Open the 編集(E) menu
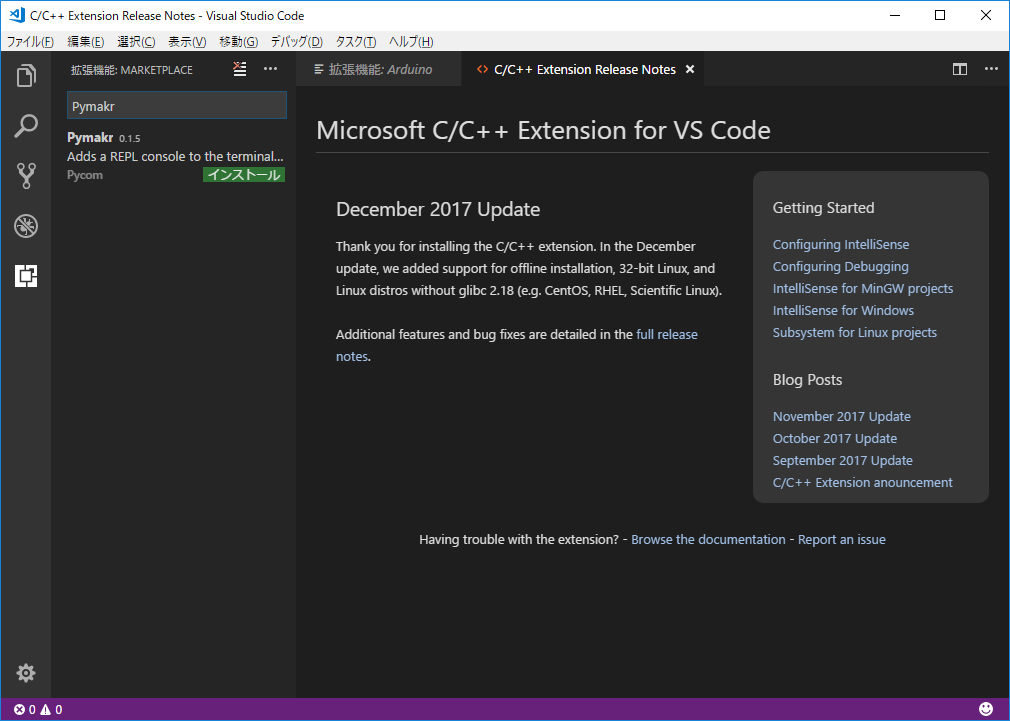 86,42
